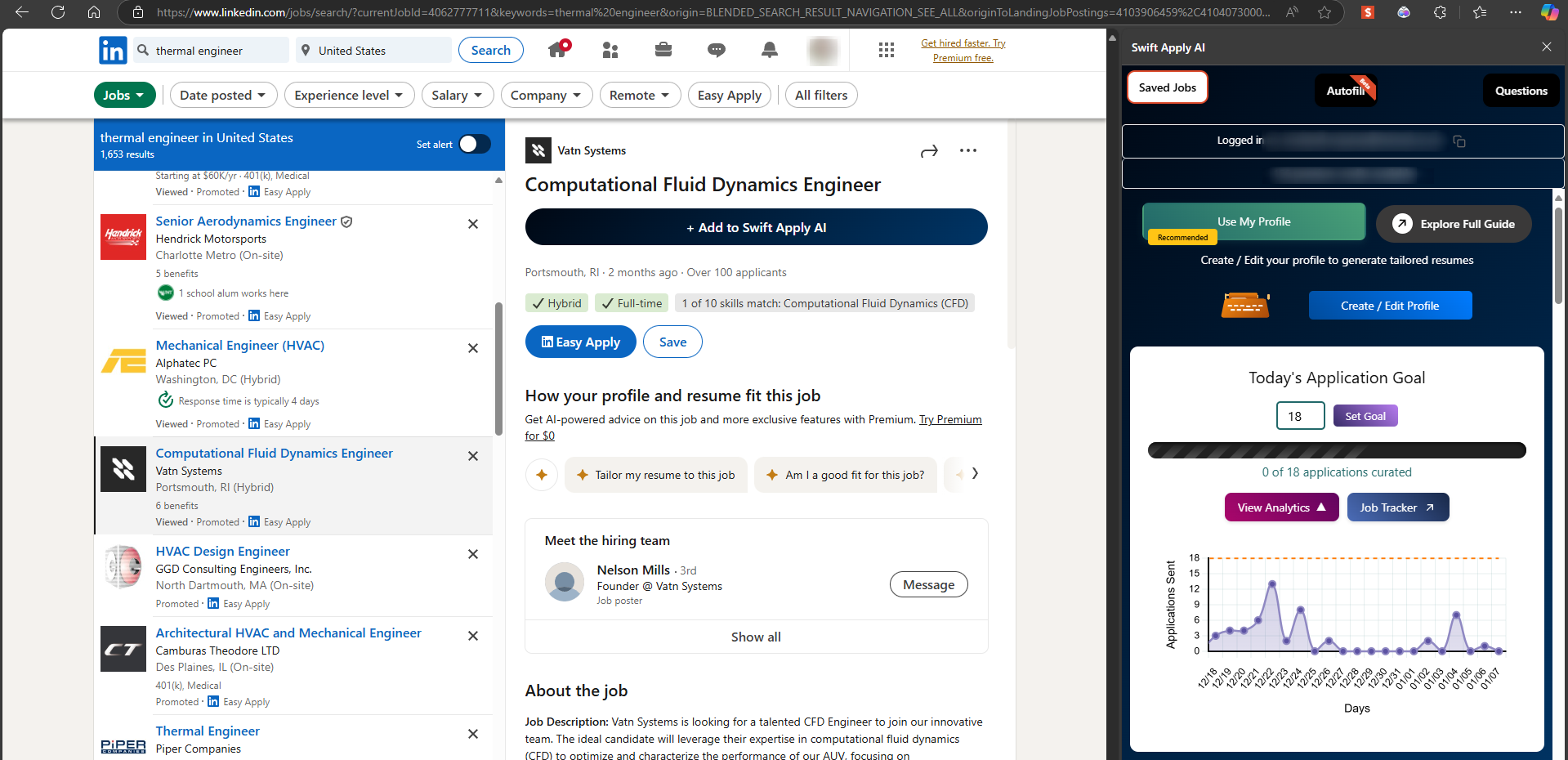Image resolution: width=1568 pixels, height=760 pixels.
Task: Click the LinkedIn logo icon
Action: coord(113,51)
